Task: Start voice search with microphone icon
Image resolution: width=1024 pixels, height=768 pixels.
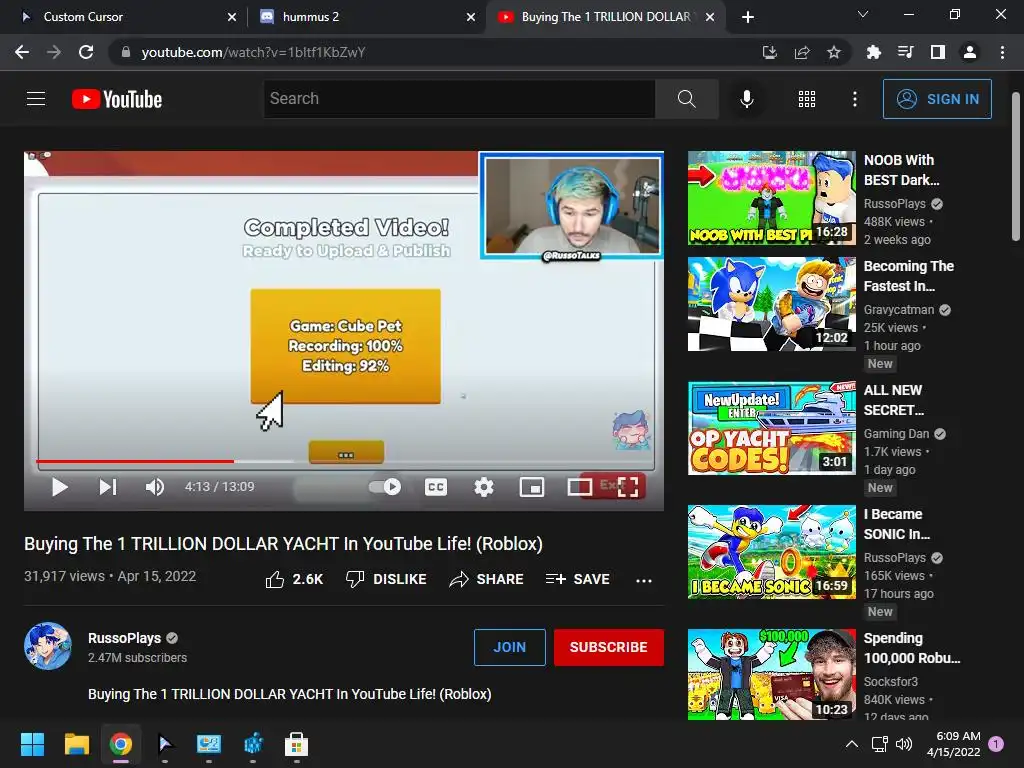Action: (x=746, y=99)
